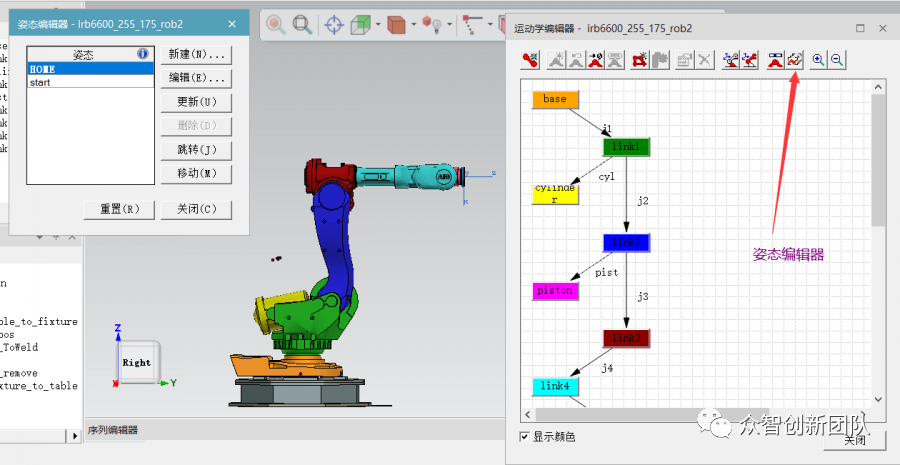The width and height of the screenshot is (900, 465).
Task: Click the 新建(N)... button
Action: click(x=196, y=55)
